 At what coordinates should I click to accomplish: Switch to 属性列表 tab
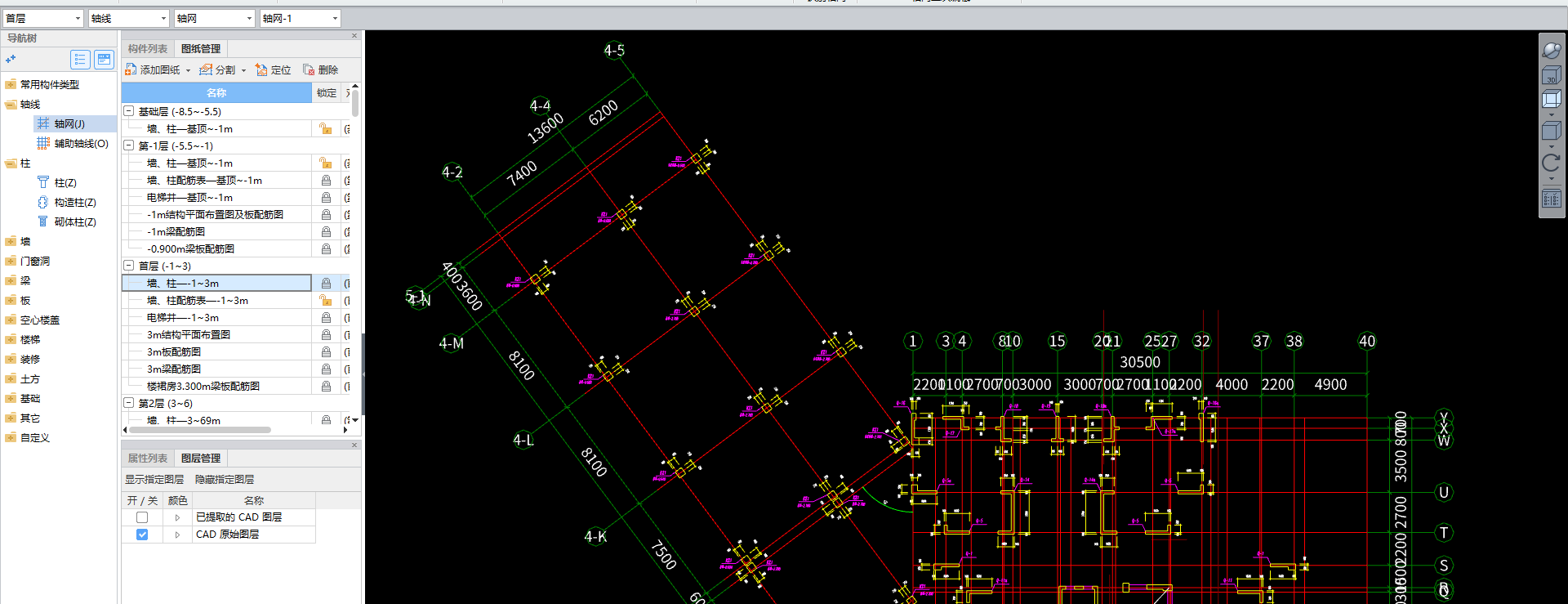(148, 459)
